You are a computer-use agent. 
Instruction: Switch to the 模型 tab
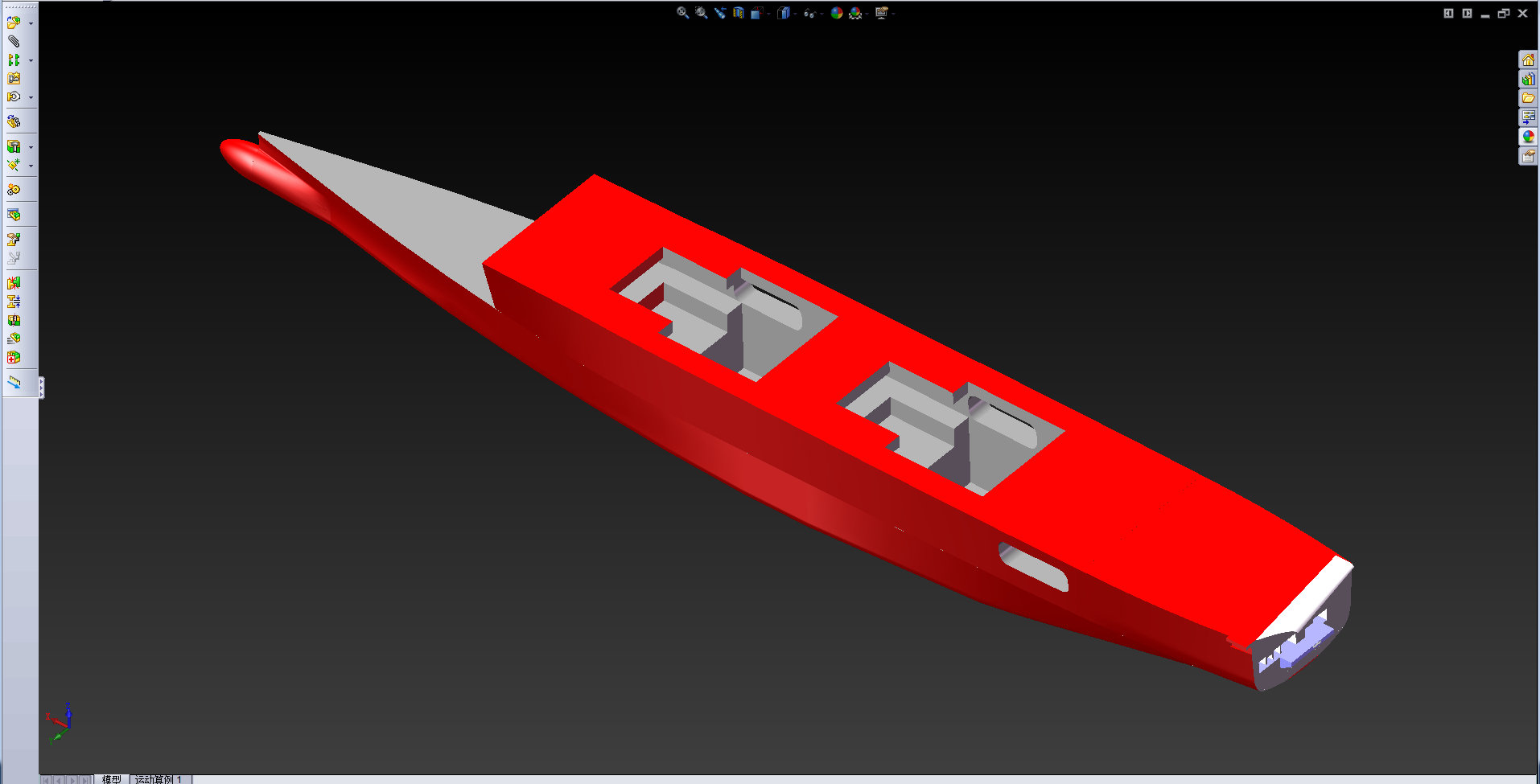click(x=111, y=779)
